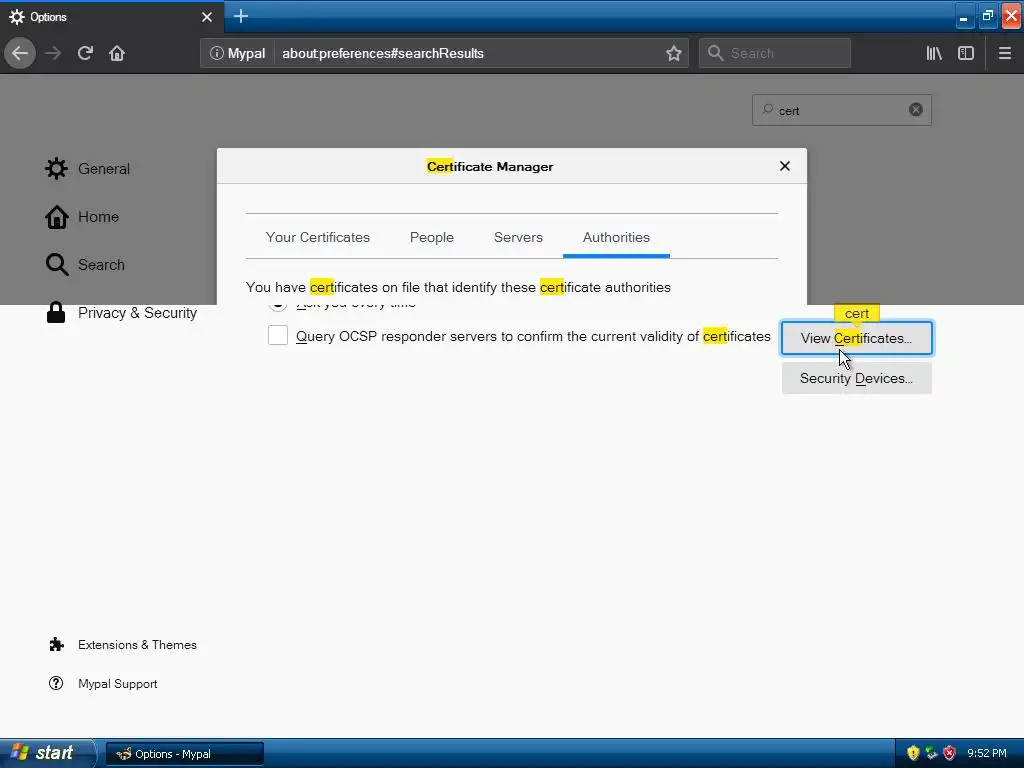Click the View Certificates button
This screenshot has height=768, width=1024.
857,338
